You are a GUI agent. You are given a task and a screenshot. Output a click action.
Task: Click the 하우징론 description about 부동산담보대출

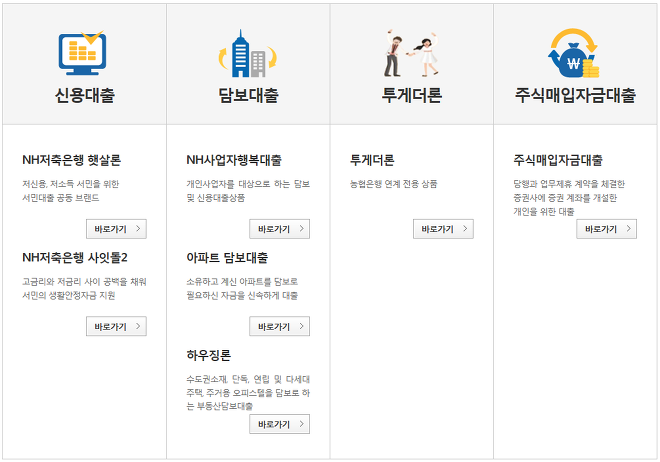click(248, 393)
